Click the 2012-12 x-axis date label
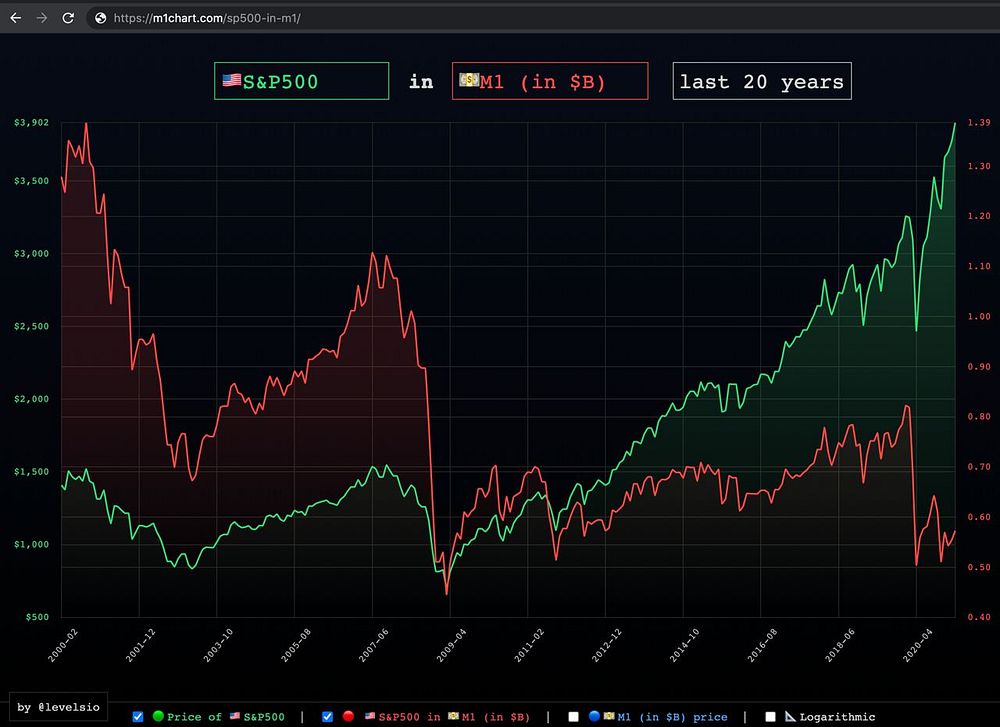 click(x=607, y=645)
